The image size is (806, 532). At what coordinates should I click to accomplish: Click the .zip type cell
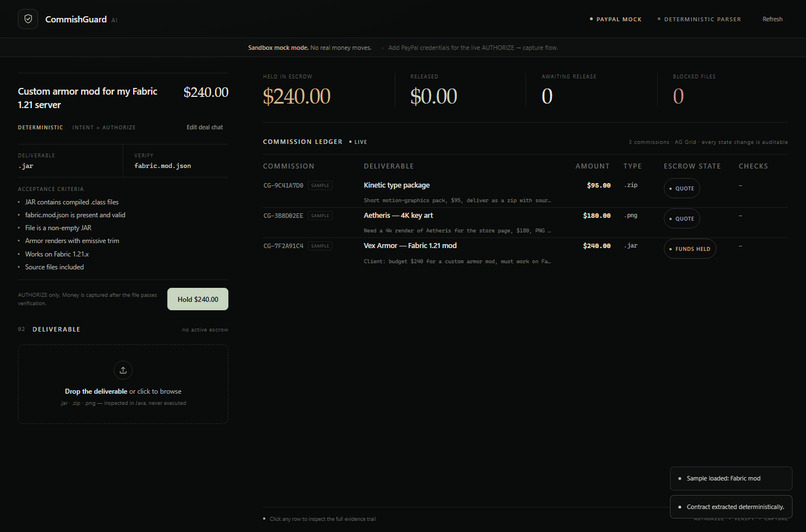coord(631,185)
